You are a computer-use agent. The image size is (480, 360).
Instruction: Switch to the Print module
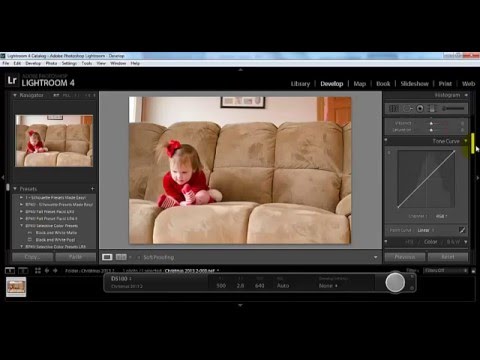click(445, 84)
